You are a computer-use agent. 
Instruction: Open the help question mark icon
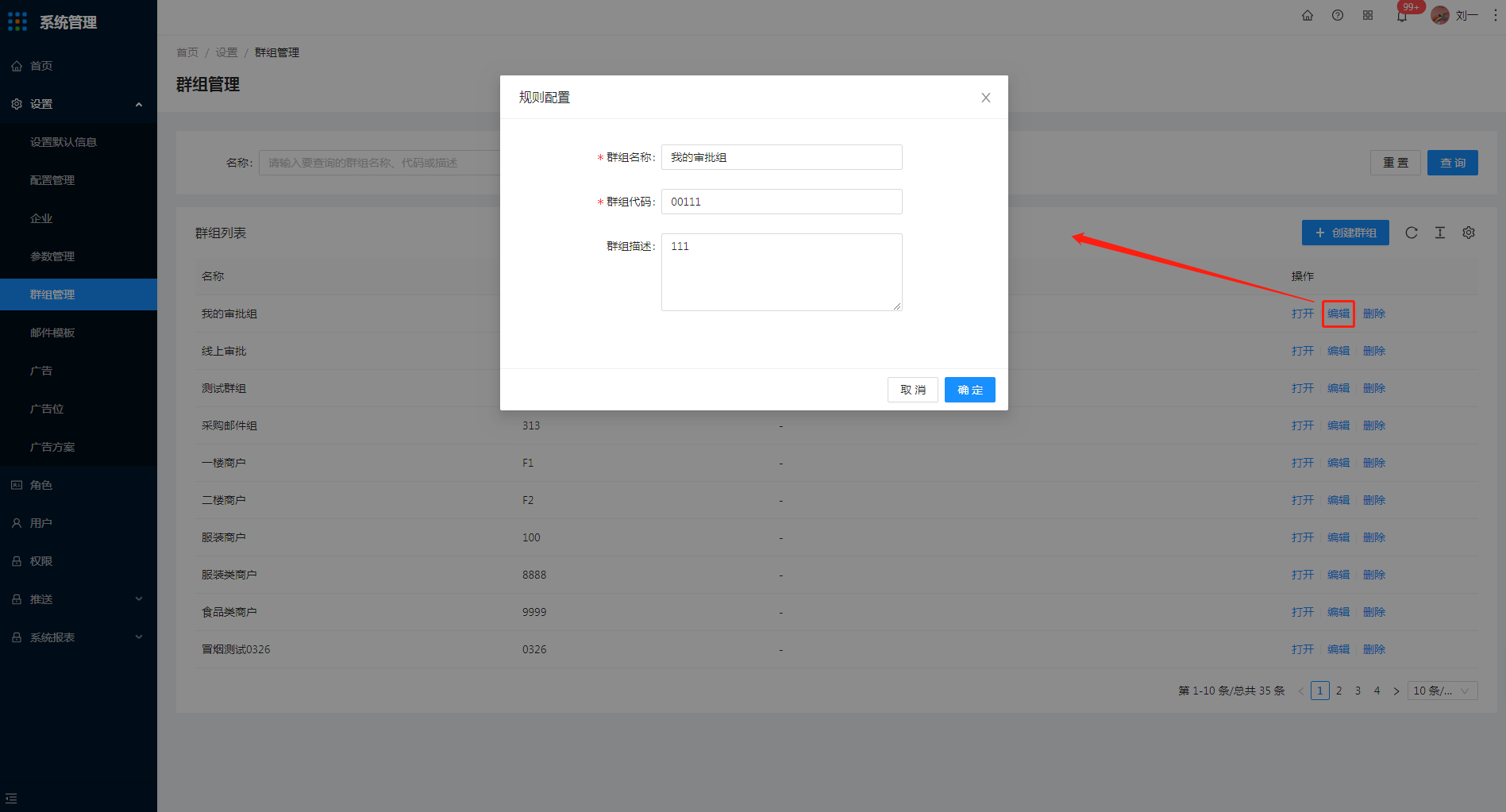[x=1338, y=15]
